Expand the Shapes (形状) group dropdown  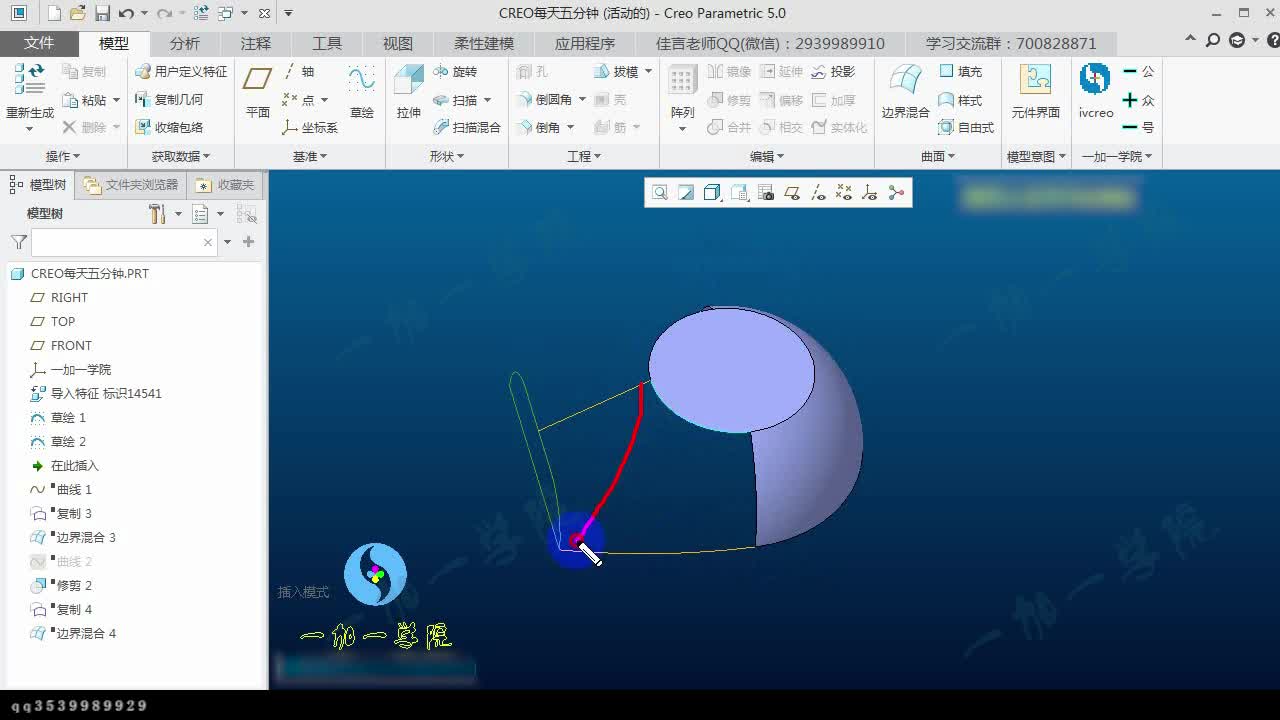tap(447, 156)
